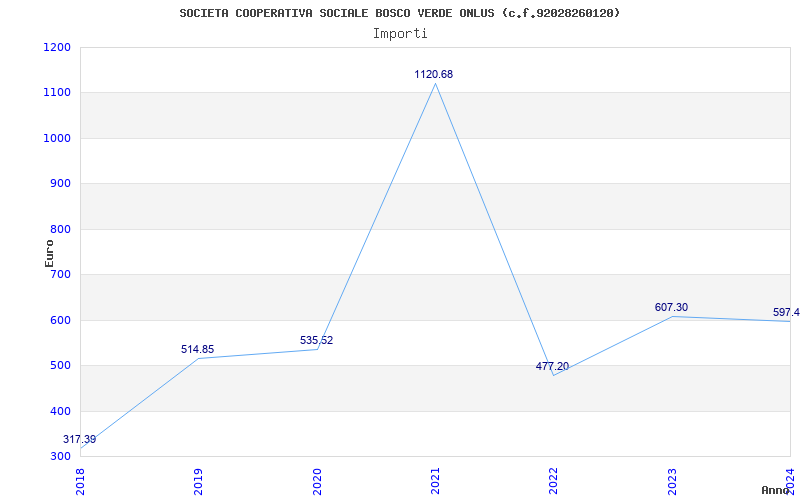Click the 2020 x-axis label

click(317, 481)
